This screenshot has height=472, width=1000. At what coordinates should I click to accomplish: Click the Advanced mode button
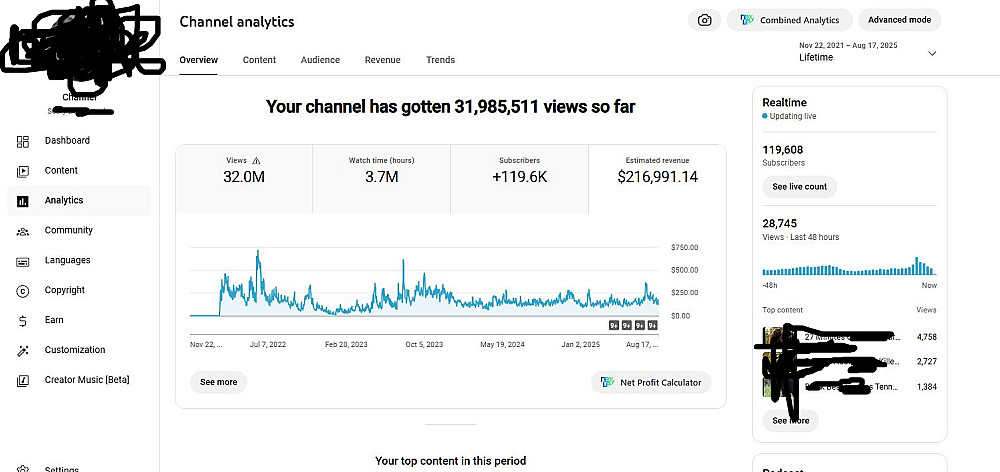coord(899,20)
